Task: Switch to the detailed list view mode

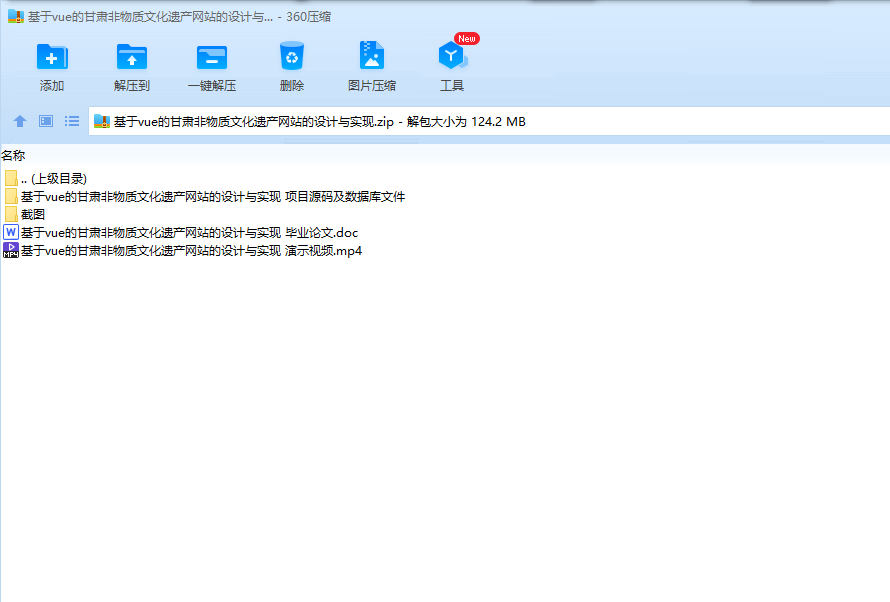Action: (72, 121)
